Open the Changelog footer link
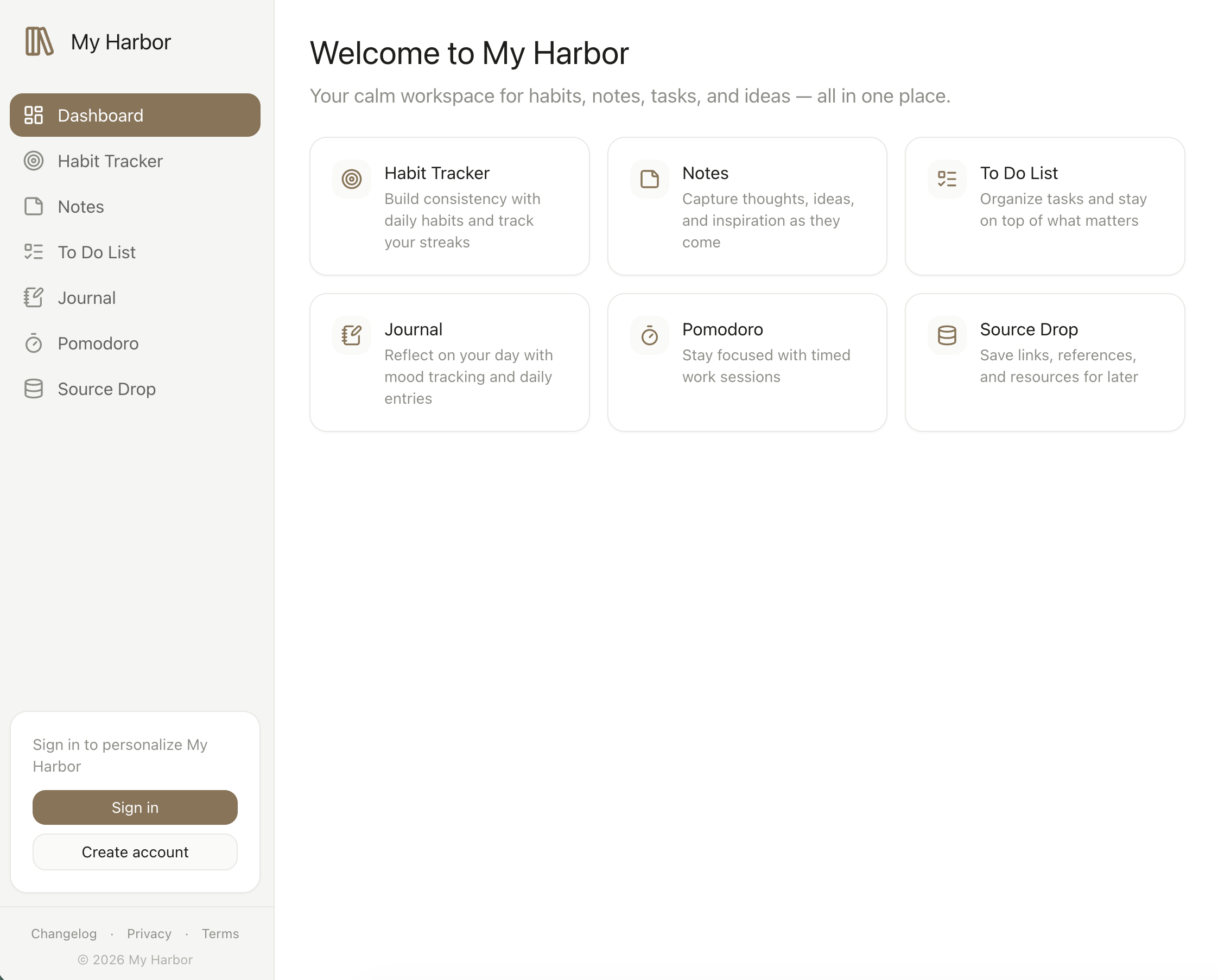1218x980 pixels. point(64,934)
